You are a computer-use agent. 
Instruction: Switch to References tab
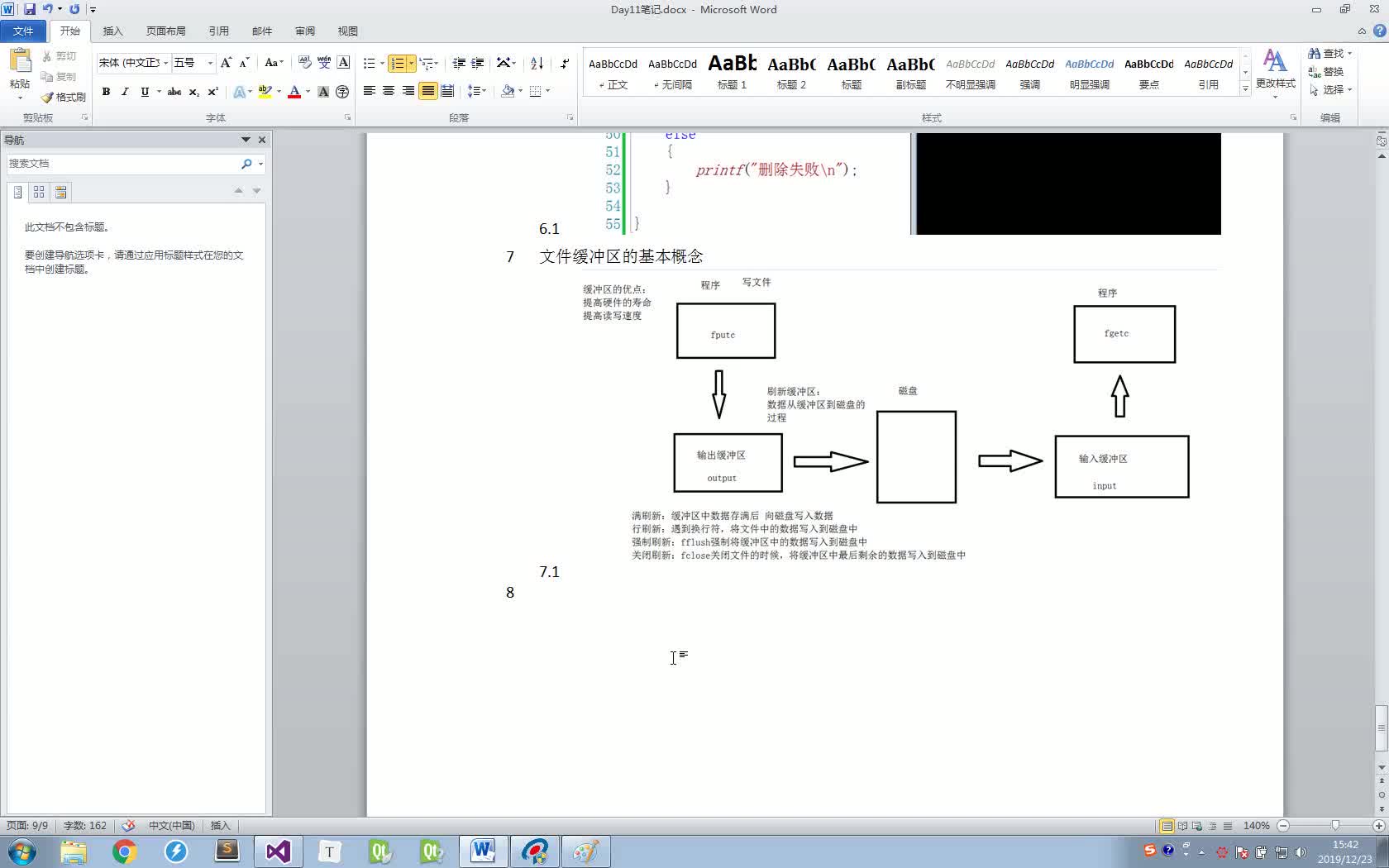pos(218,31)
